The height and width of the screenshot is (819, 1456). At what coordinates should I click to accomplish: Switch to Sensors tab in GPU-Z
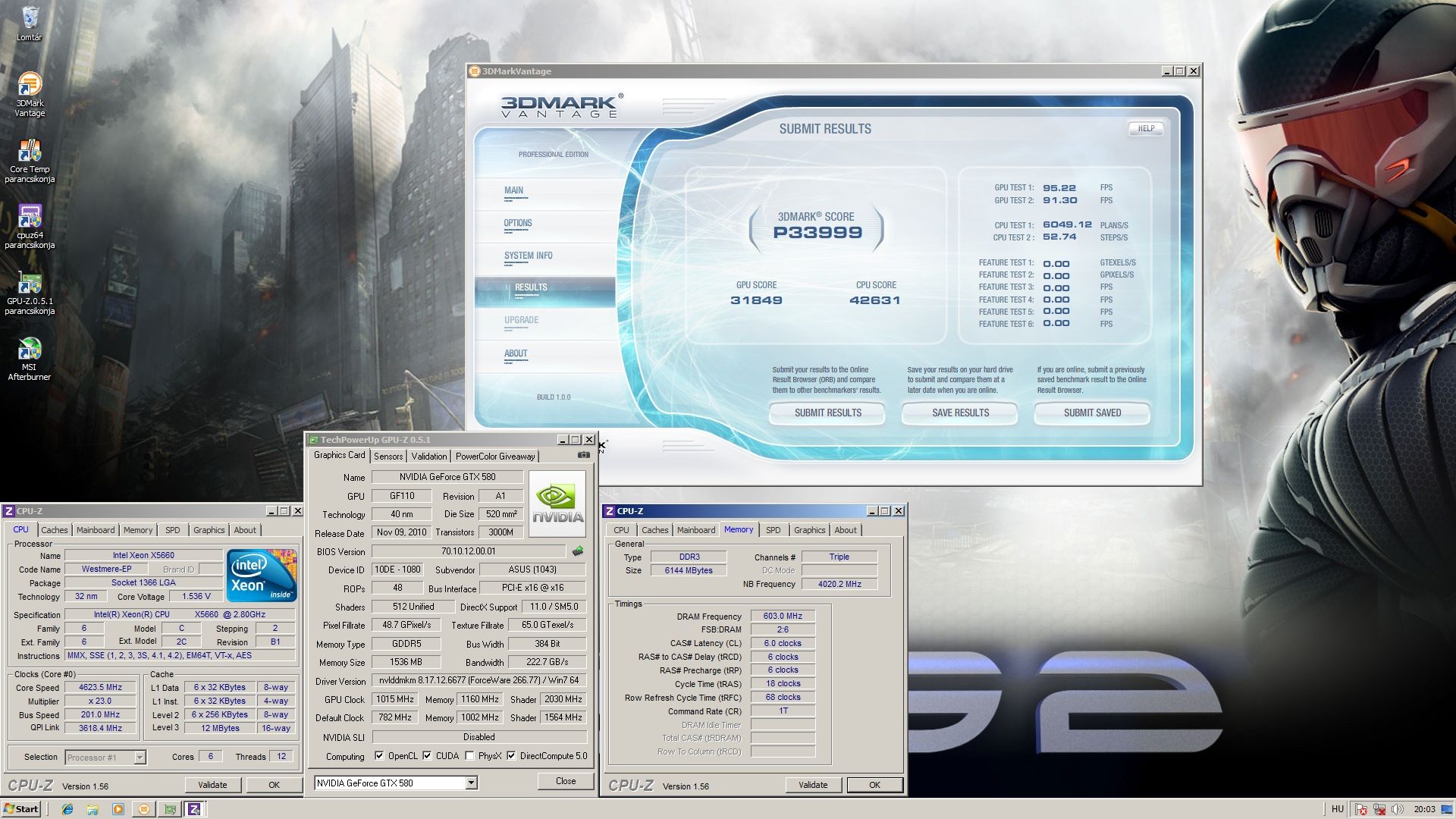(x=388, y=456)
